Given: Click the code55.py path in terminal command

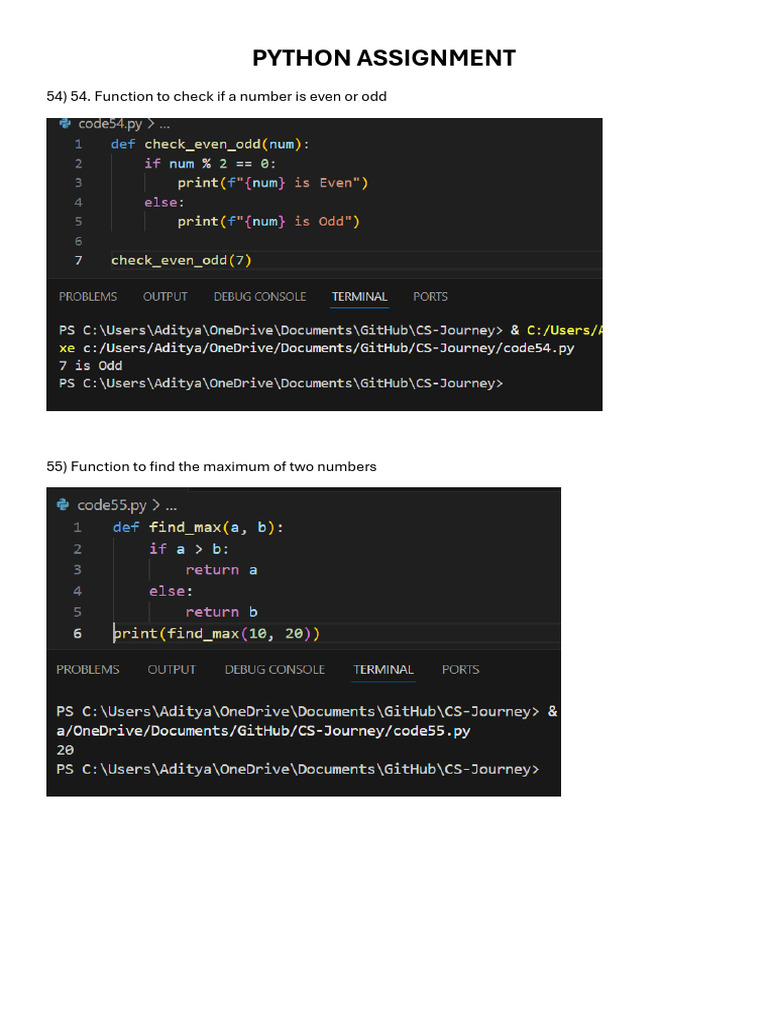Looking at the screenshot, I should coord(263,731).
